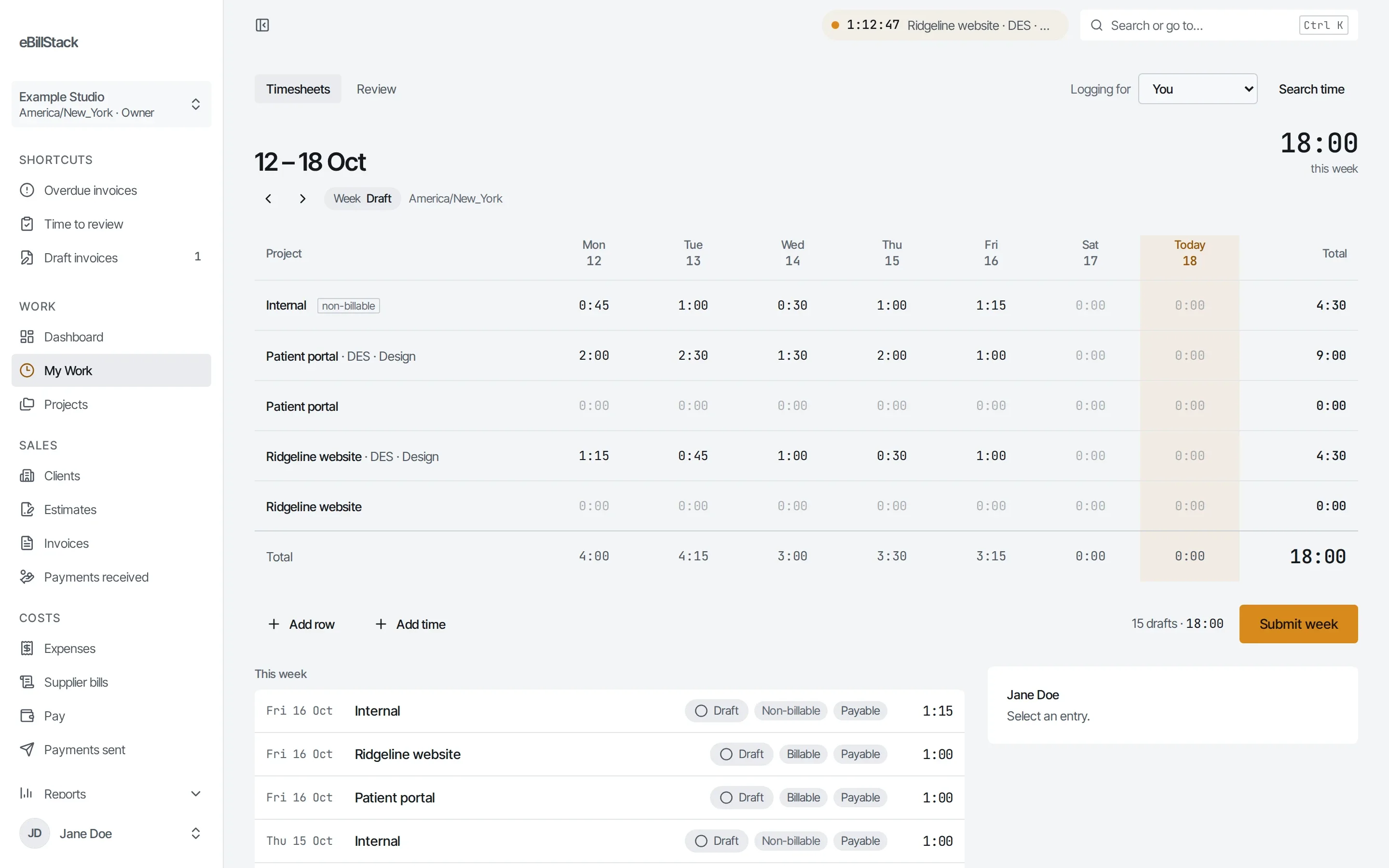The image size is (1389, 868).
Task: Toggle Draft status on Thu Internal entry
Action: point(716,841)
